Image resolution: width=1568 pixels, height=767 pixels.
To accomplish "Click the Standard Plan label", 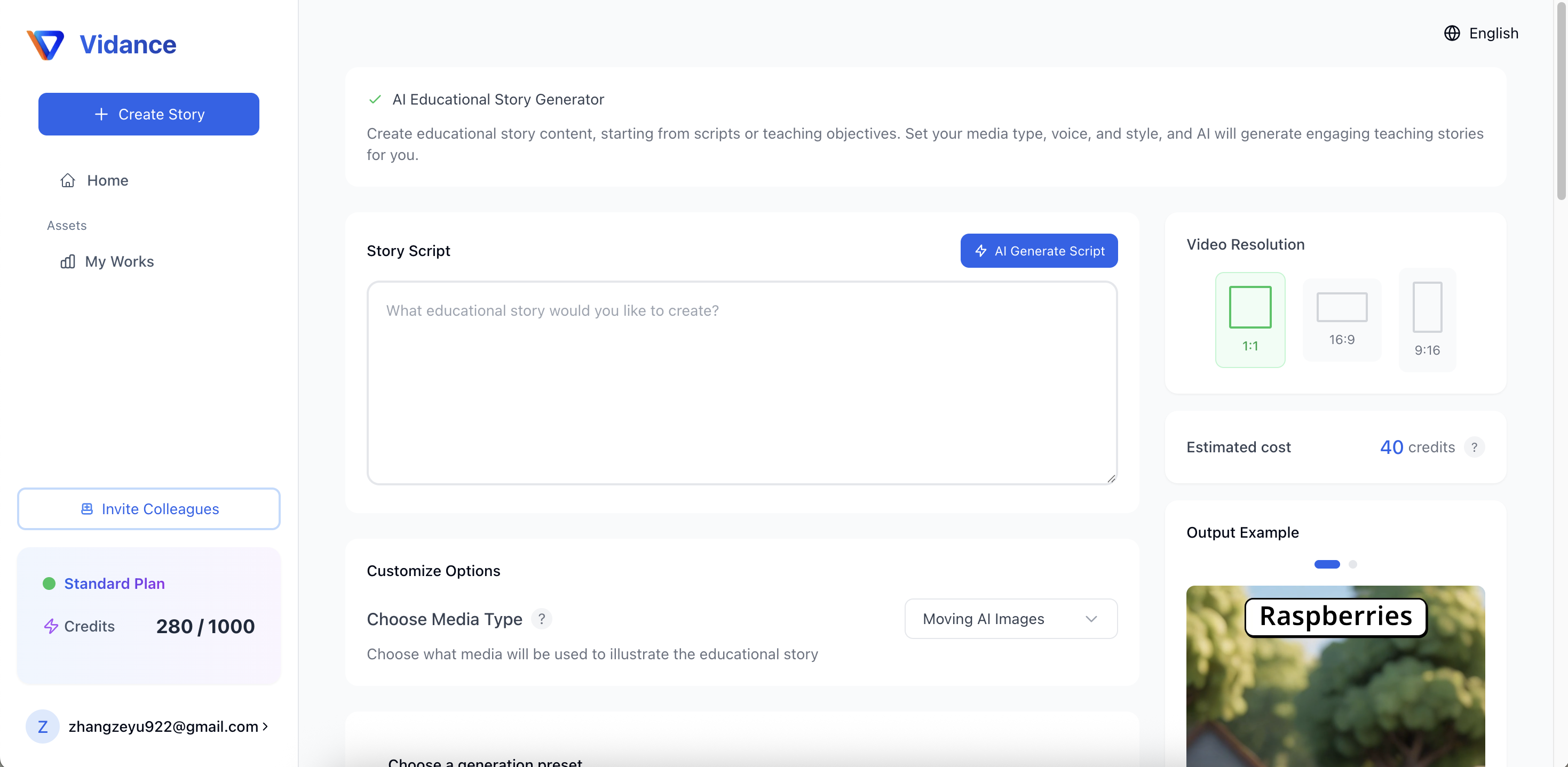I will pos(114,584).
